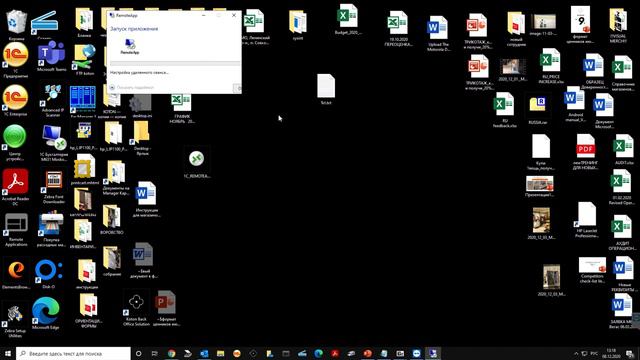
Task: Open the Koton Back Office Solution shortcut
Action: 136,308
